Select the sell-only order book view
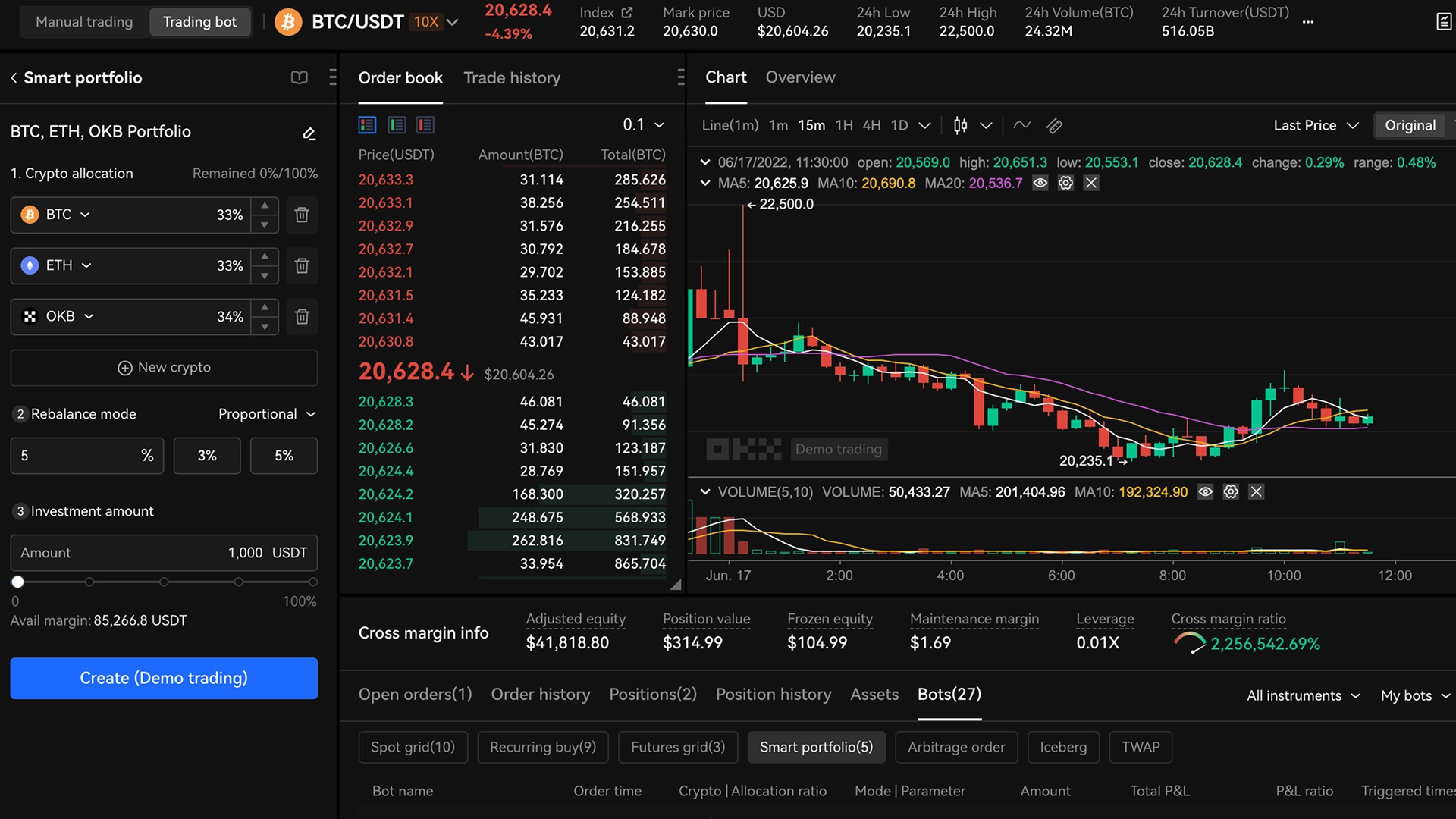 tap(425, 124)
